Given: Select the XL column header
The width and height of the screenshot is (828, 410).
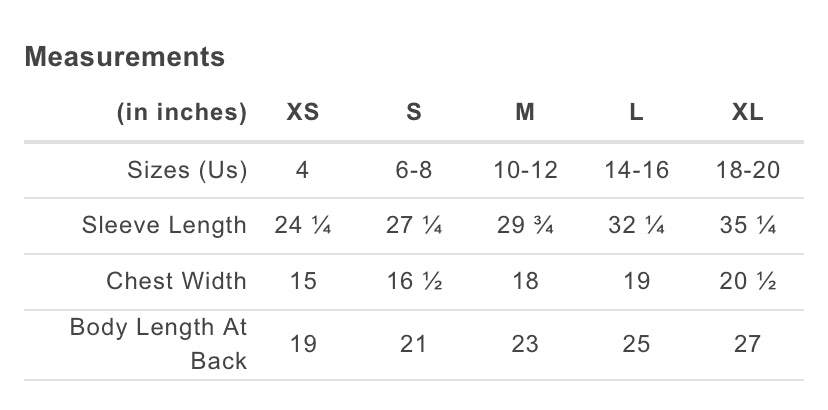Looking at the screenshot, I should (x=748, y=113).
